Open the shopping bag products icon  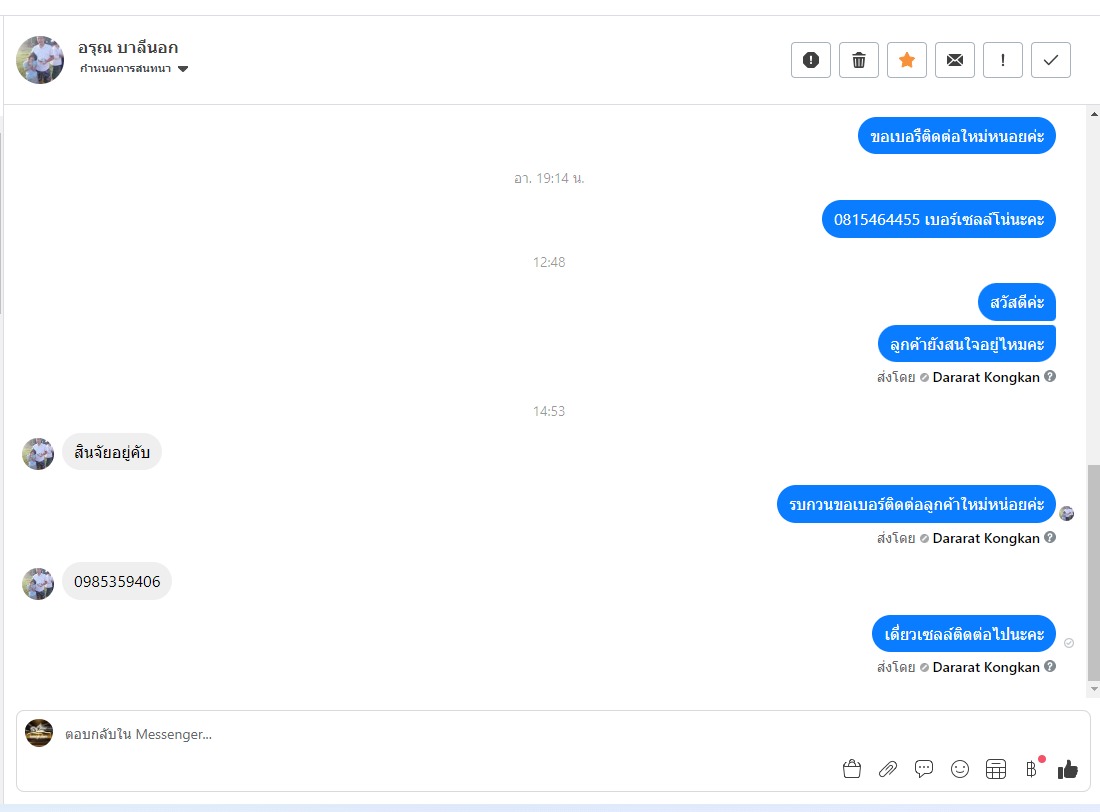click(x=852, y=769)
